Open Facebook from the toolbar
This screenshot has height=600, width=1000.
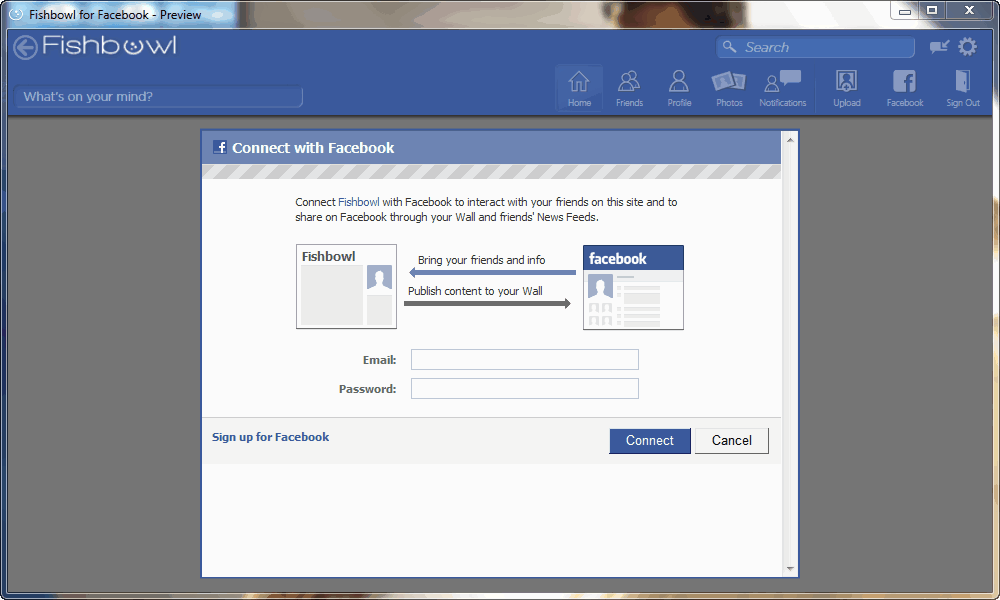904,88
